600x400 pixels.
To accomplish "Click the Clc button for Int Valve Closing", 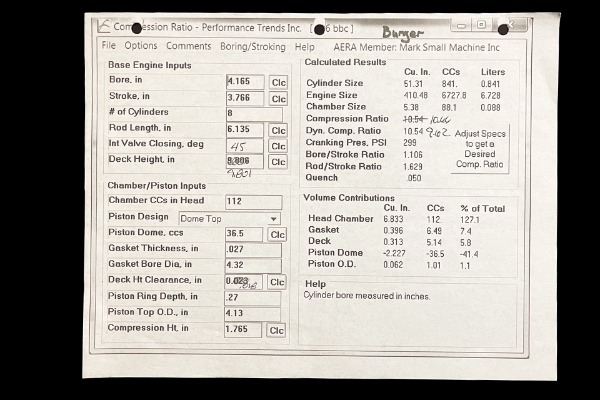I will tap(278, 146).
